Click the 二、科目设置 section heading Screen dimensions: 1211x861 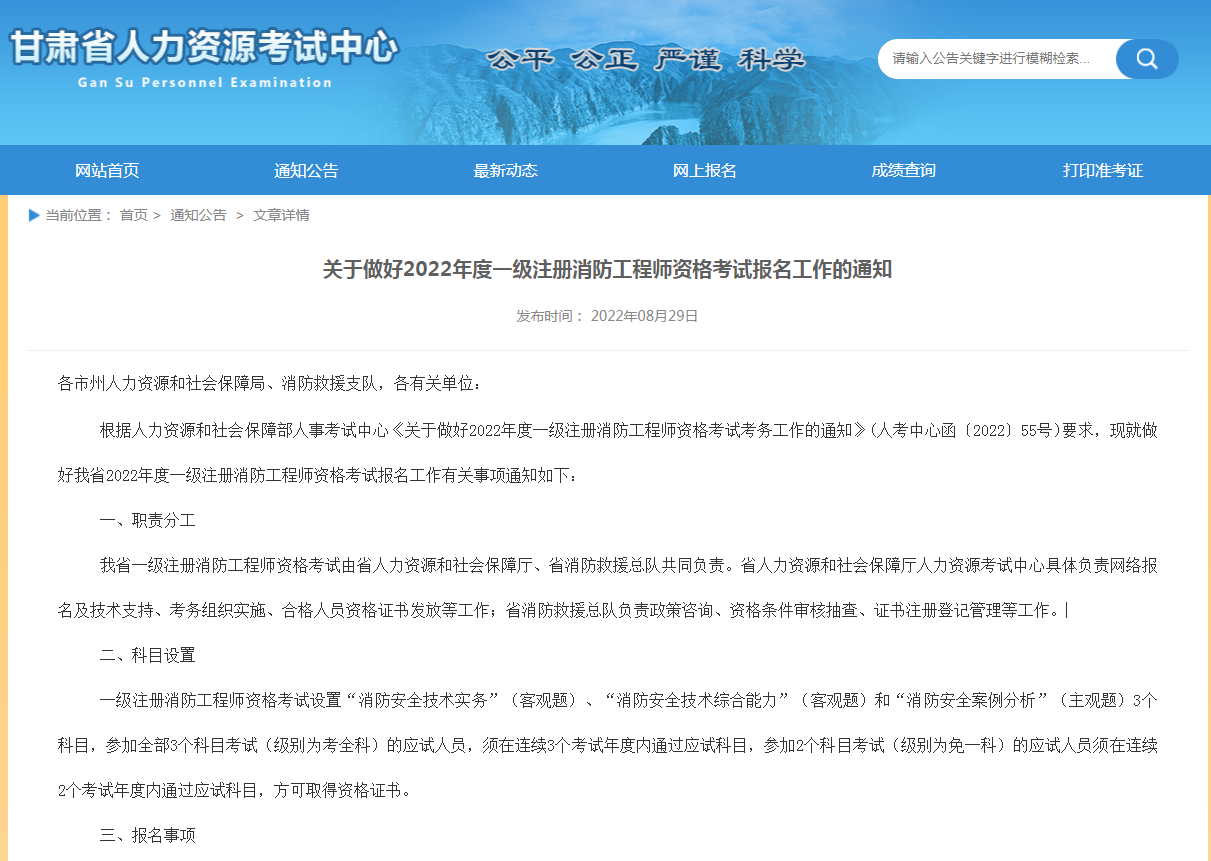(x=147, y=655)
